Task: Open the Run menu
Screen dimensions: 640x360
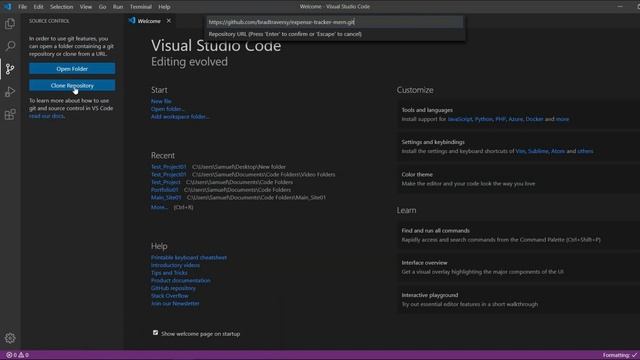Action: (118, 7)
